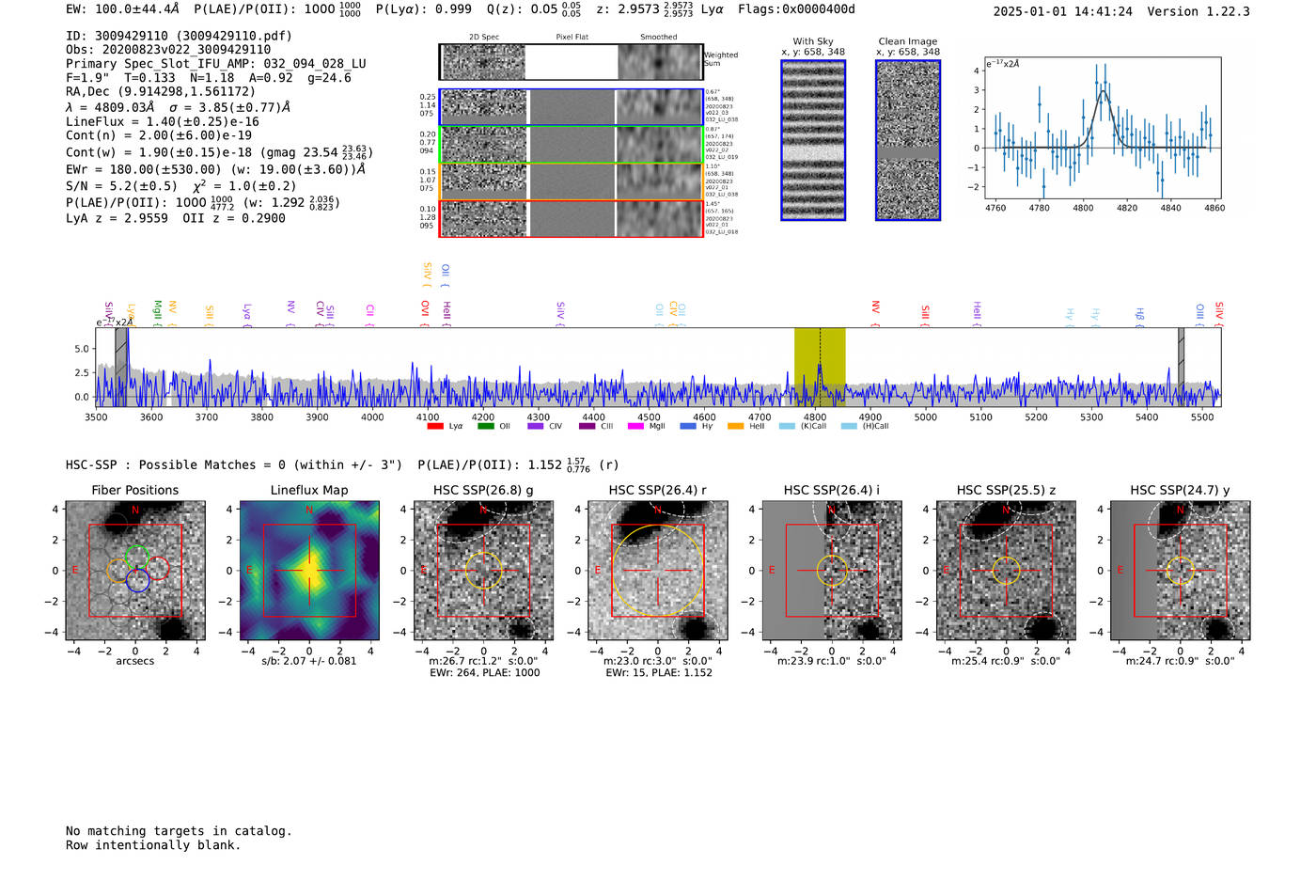Image resolution: width=1316 pixels, height=896 pixels.
Task: Click the HSC-SSP Possible Matches = 0 line
Action: point(234,465)
